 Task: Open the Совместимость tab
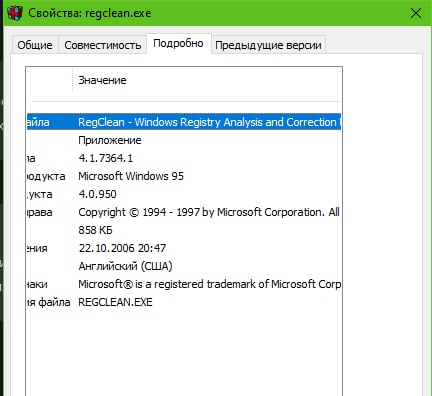103,45
